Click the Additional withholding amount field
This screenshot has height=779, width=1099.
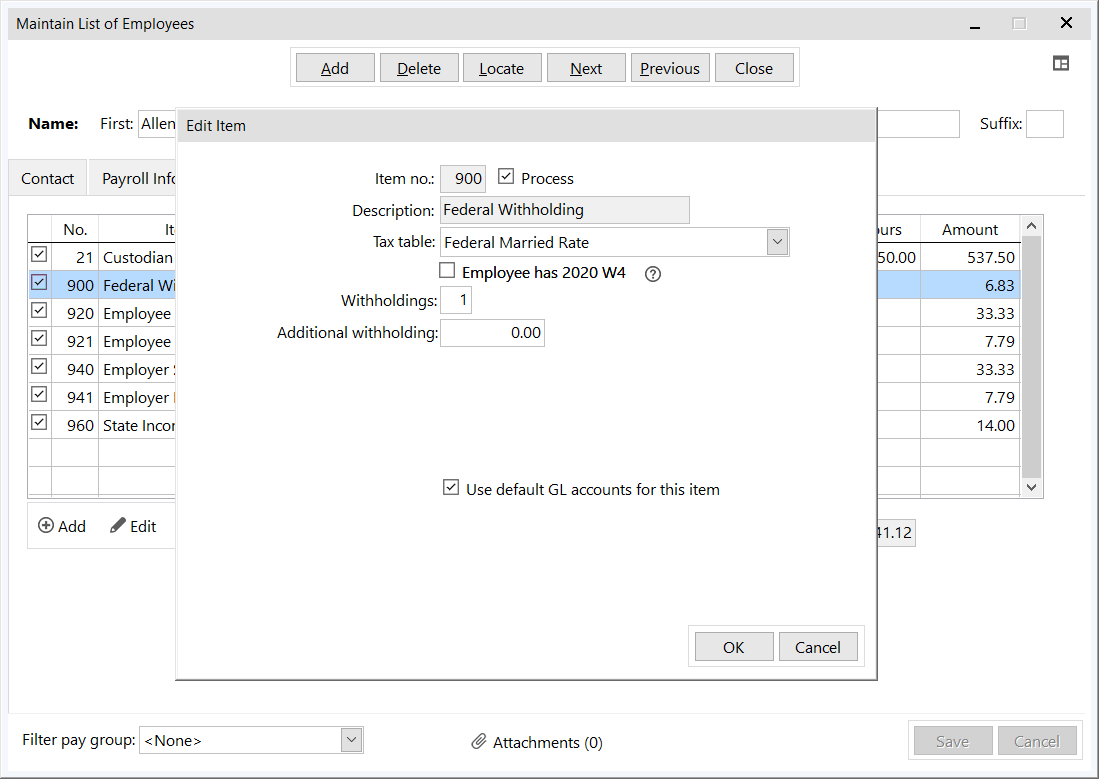[x=492, y=333]
